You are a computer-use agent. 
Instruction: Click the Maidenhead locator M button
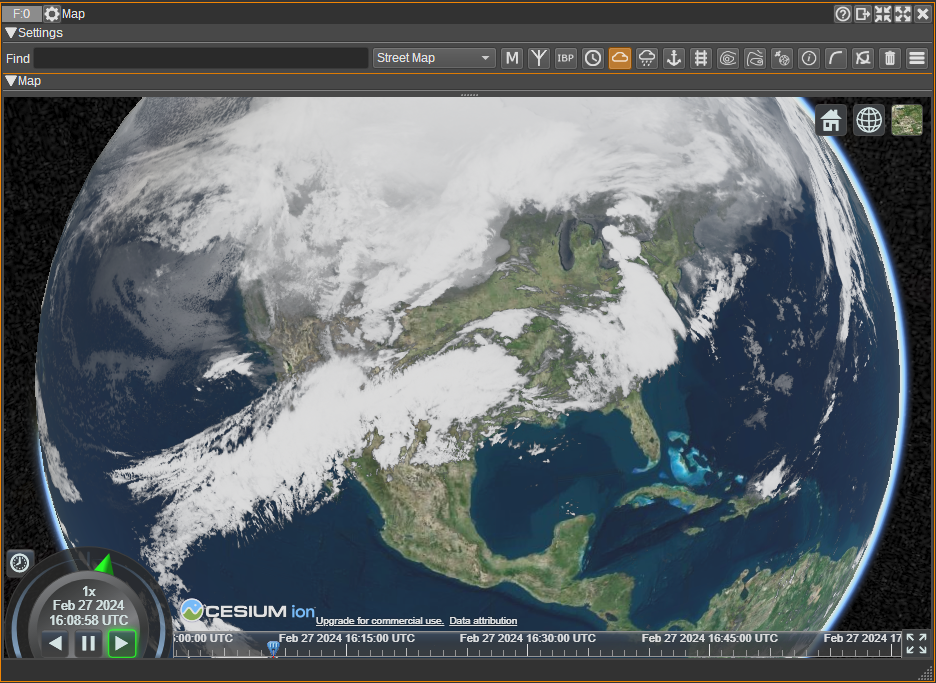512,58
